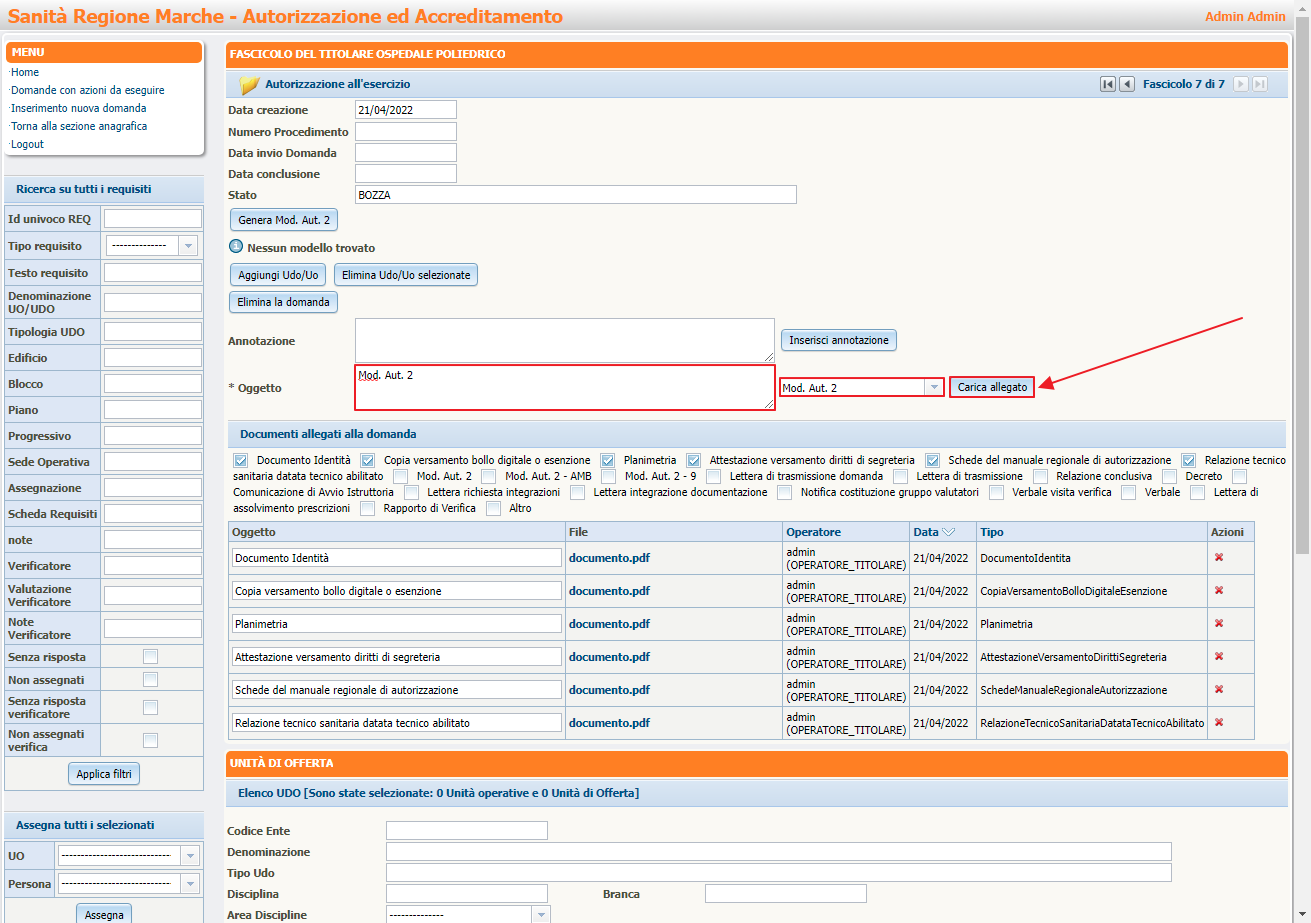Open the Persona assignment dropdown
The height and width of the screenshot is (923, 1311).
click(x=189, y=884)
